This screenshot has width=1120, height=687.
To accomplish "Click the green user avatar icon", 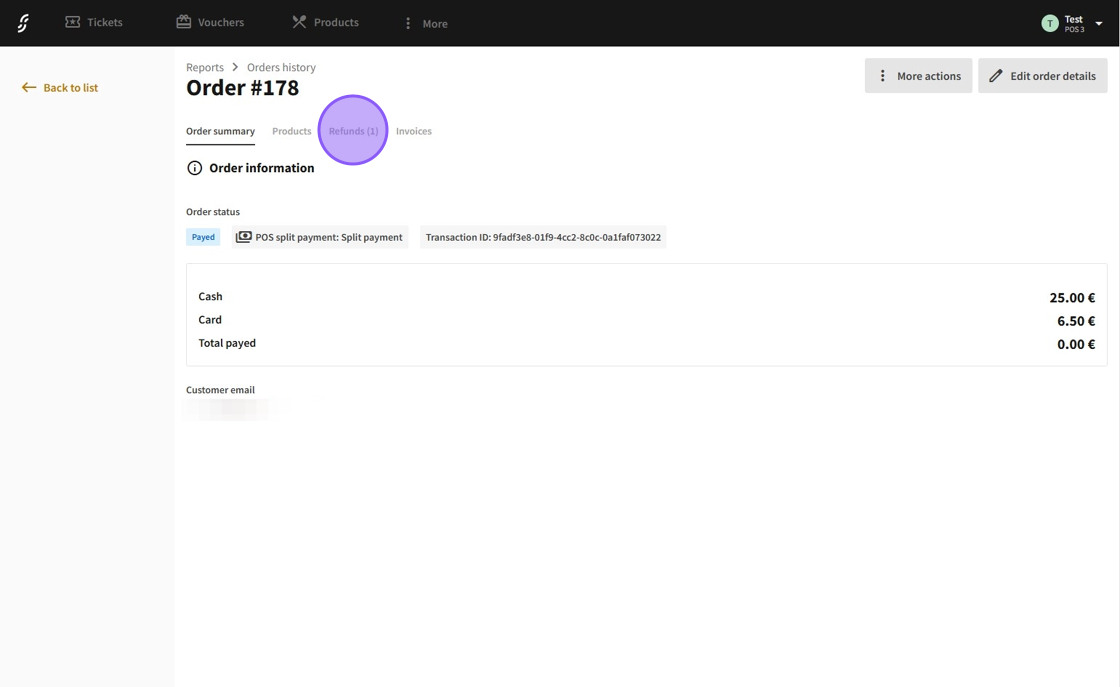I will pos(1050,23).
